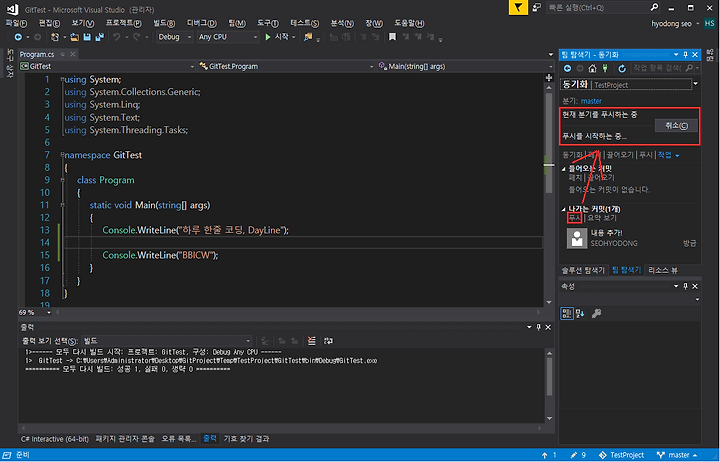Click the Property Pages wrench icon
This screenshot has width=720, height=462.
point(596,314)
